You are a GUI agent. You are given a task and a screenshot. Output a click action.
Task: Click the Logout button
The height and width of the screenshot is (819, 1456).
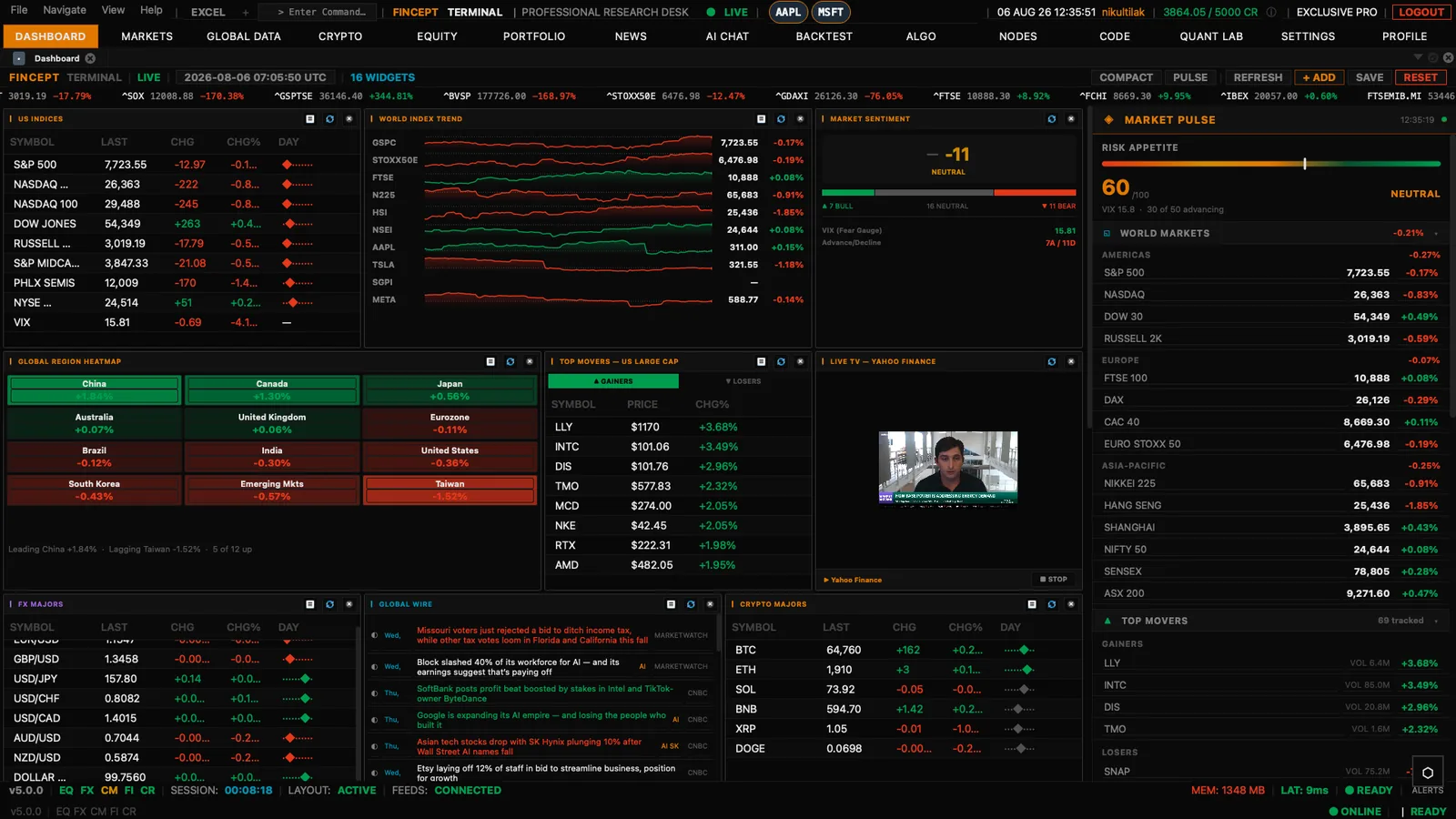coord(1421,13)
